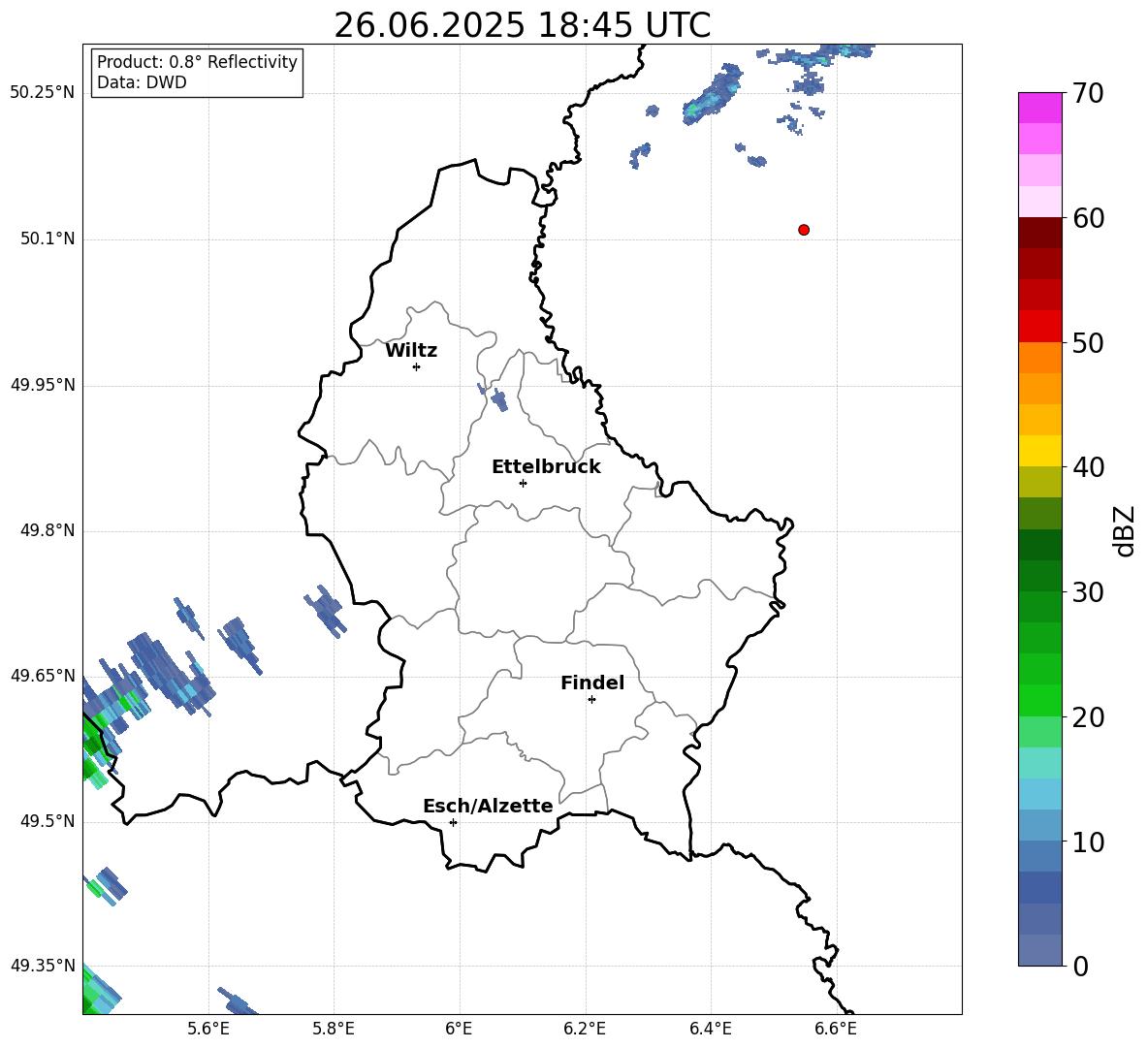Click the 6.2°E longitude label
Image resolution: width=1148 pixels, height=1048 pixels.
pyautogui.click(x=585, y=1029)
